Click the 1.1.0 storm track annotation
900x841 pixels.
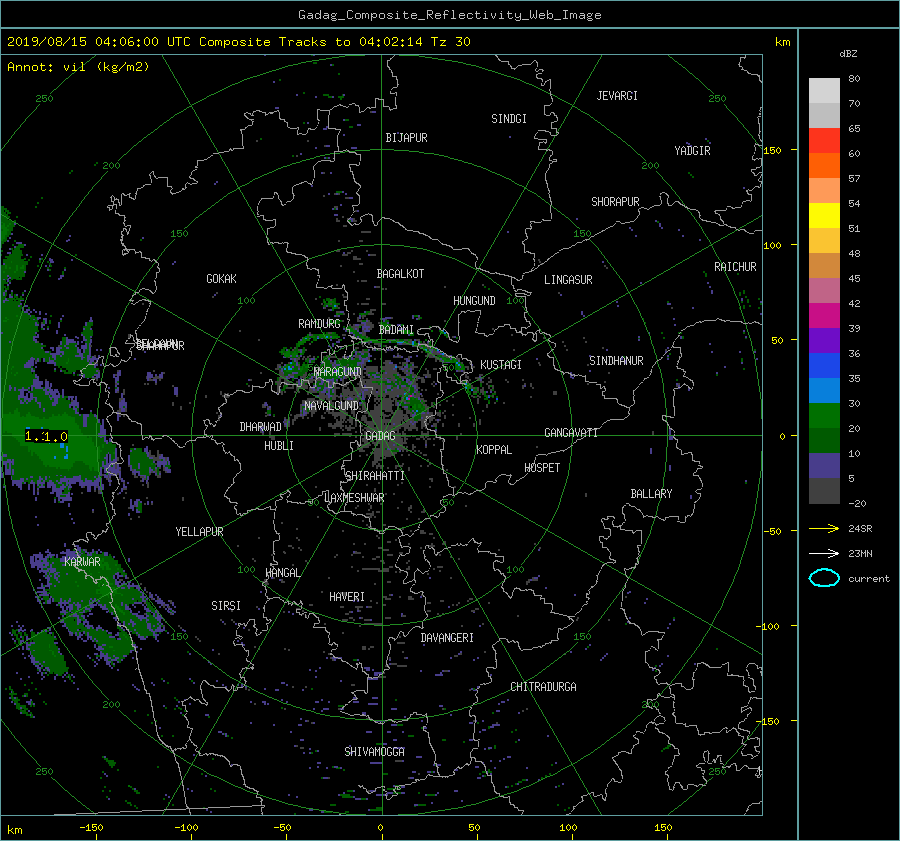point(46,436)
